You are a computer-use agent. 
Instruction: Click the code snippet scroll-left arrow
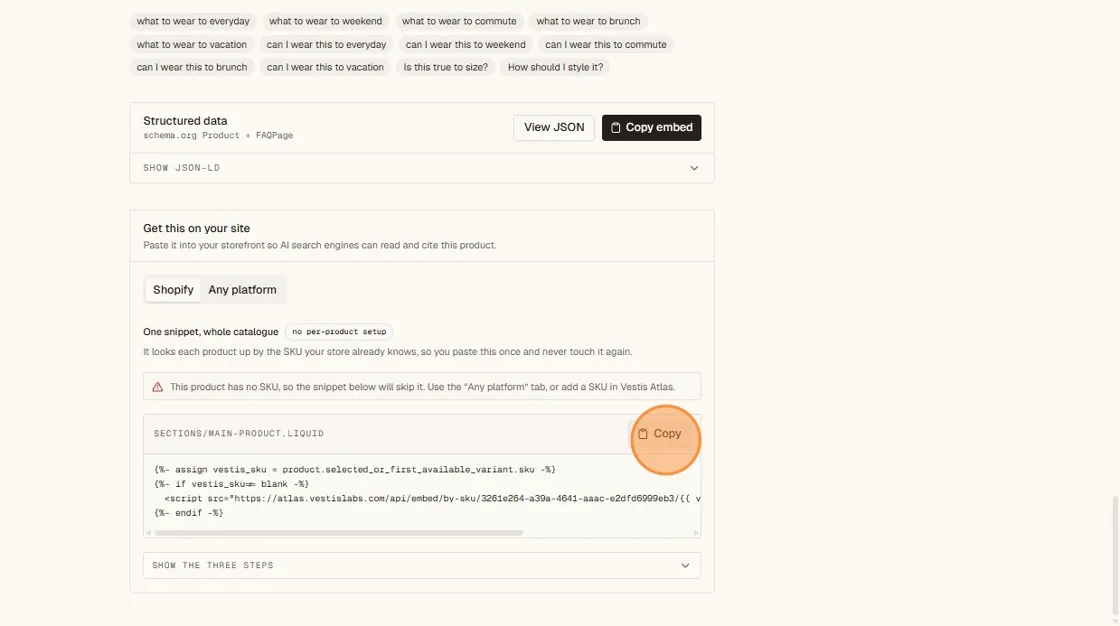[148, 533]
